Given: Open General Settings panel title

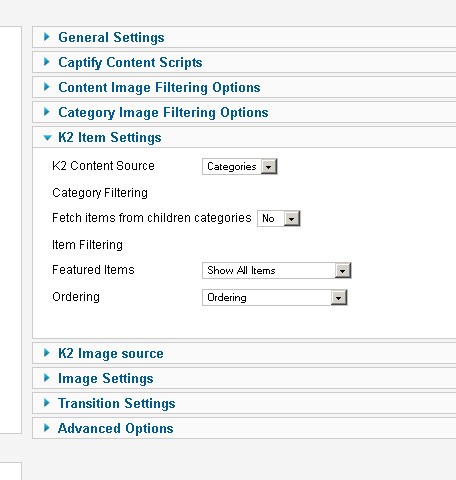Looking at the screenshot, I should pos(111,37).
